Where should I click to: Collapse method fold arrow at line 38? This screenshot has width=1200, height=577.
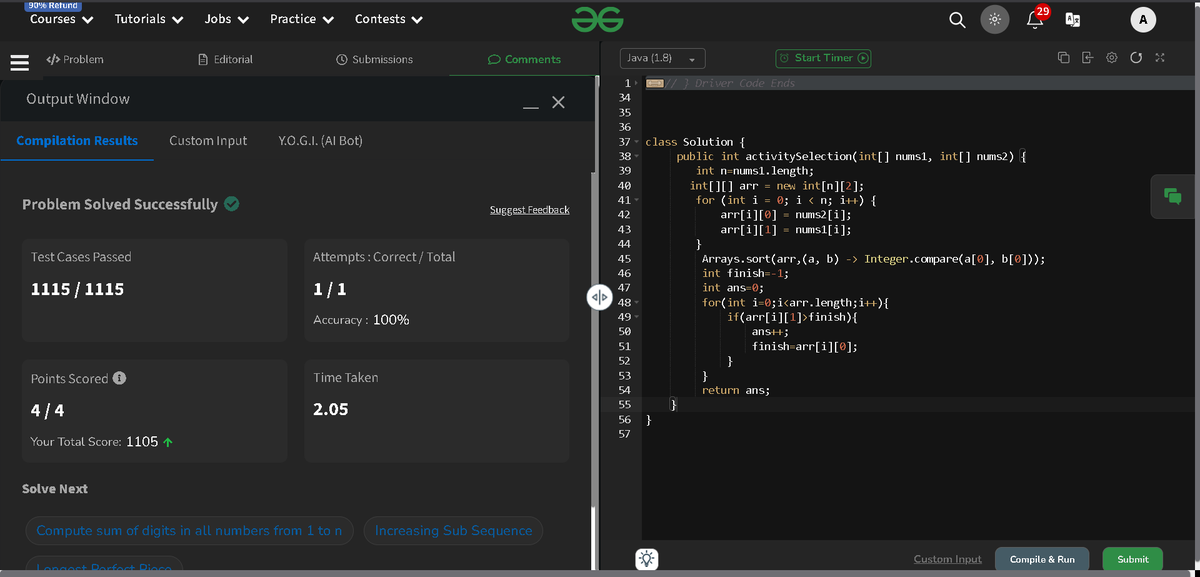636,157
